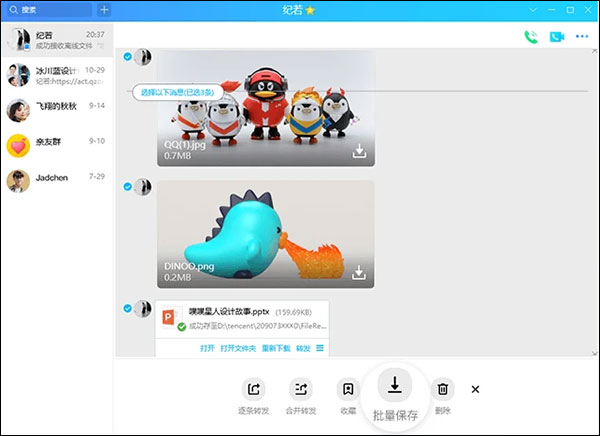This screenshot has height=436, width=600.
Task: Start a video call from chat header
Action: tap(556, 37)
